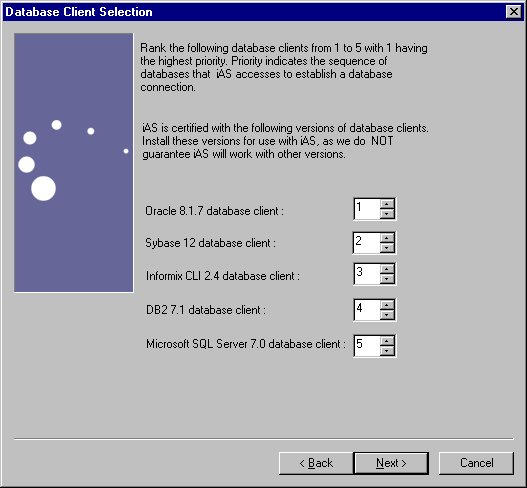This screenshot has height=488, width=527.
Task: Click the 'Informix CLI 2.4 database client :' label
Action: click(223, 276)
